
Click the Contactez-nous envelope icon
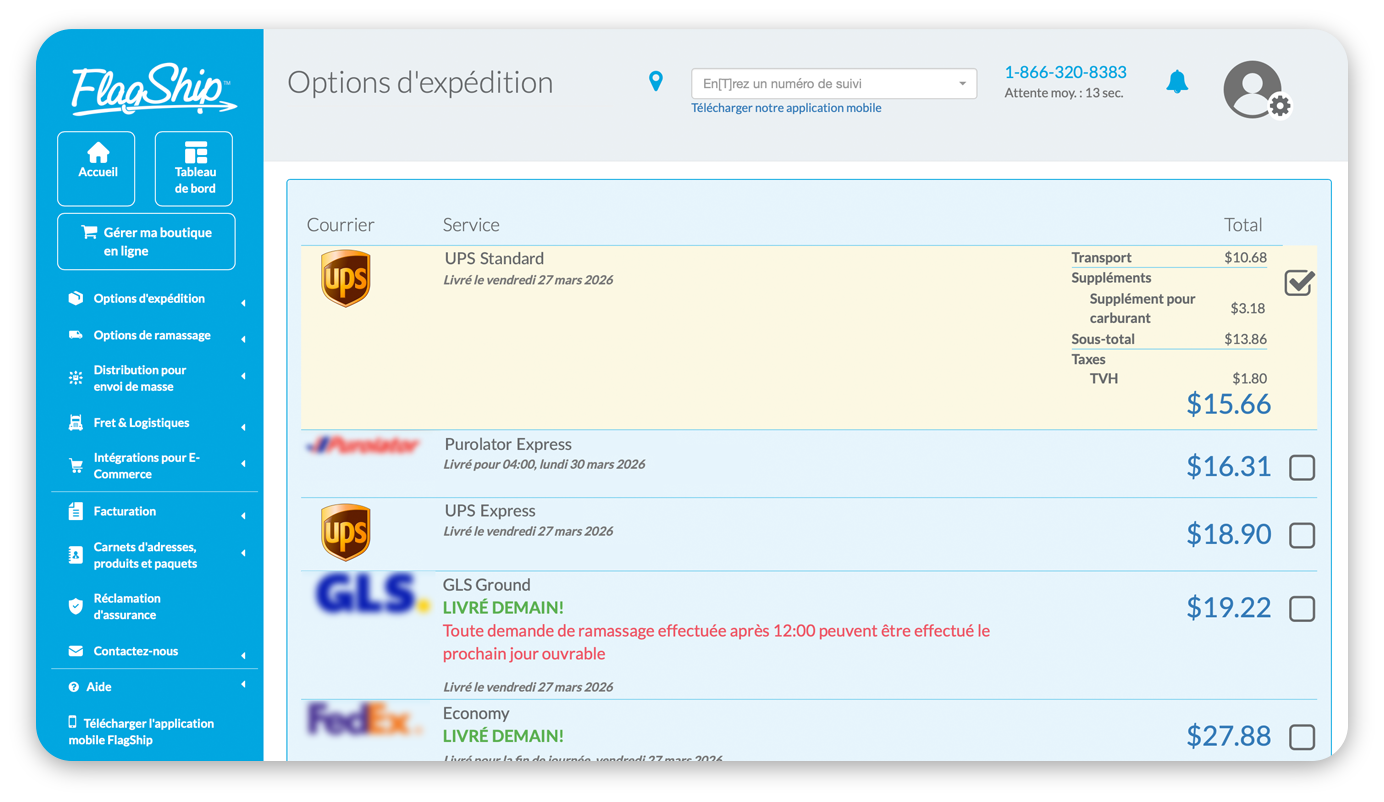pos(76,651)
